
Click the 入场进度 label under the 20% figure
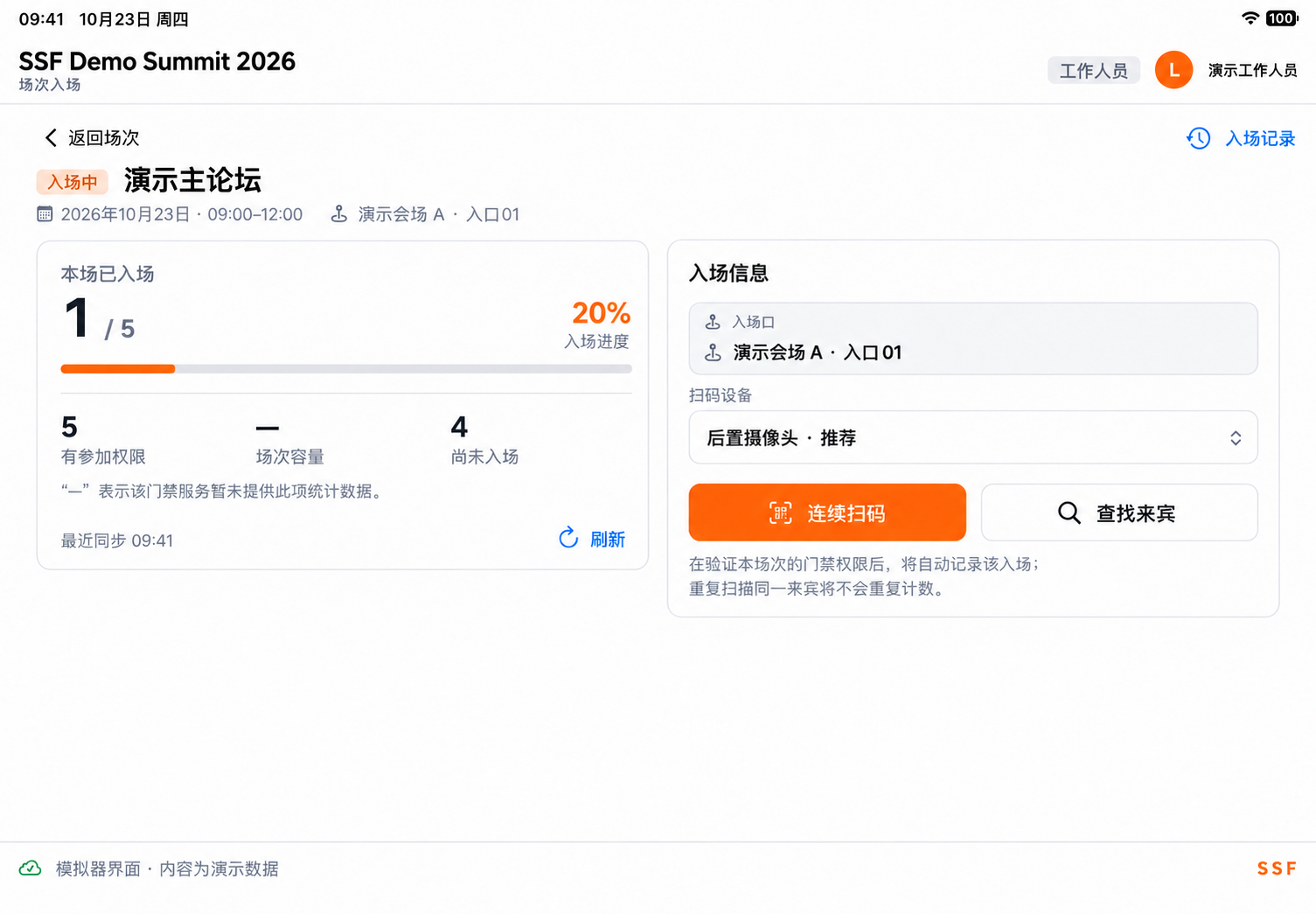coord(596,341)
